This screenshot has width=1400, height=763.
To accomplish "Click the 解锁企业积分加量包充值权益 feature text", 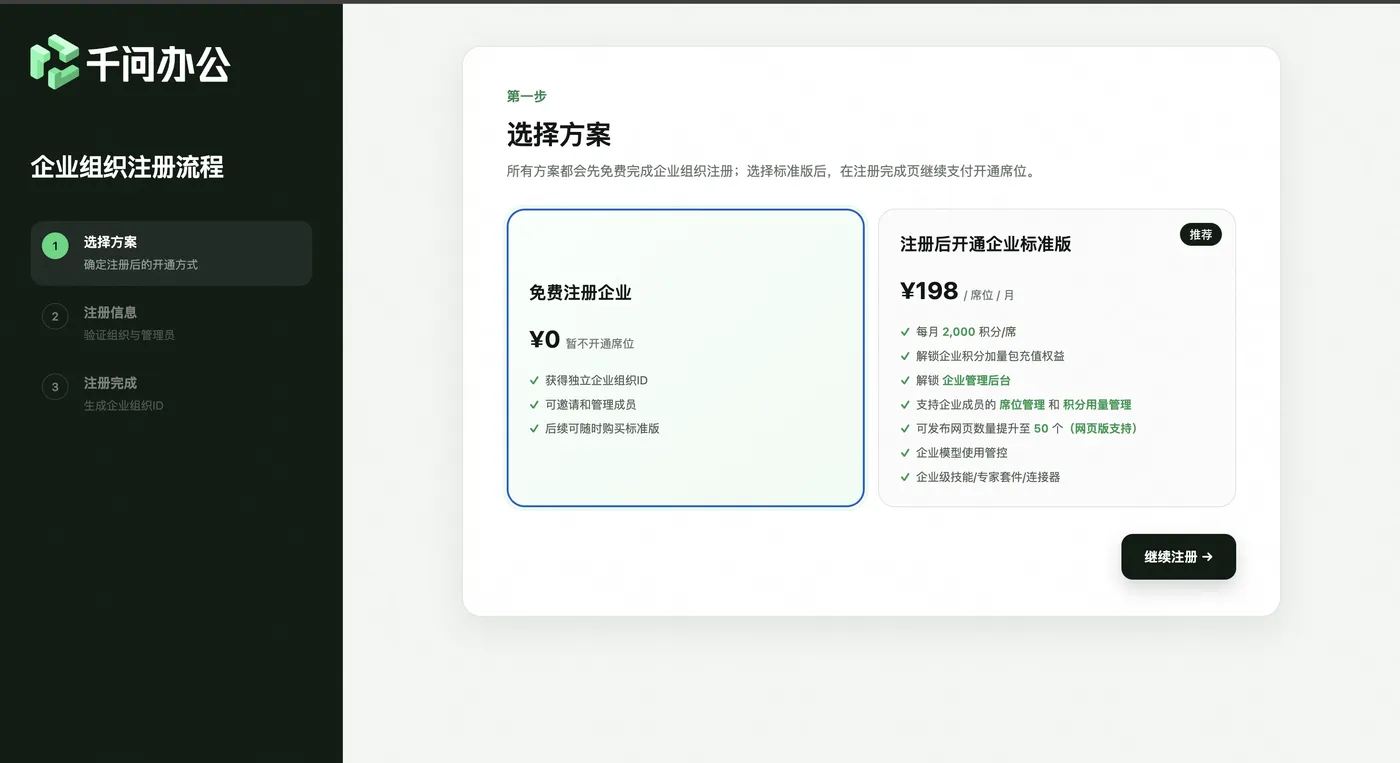I will (x=990, y=355).
